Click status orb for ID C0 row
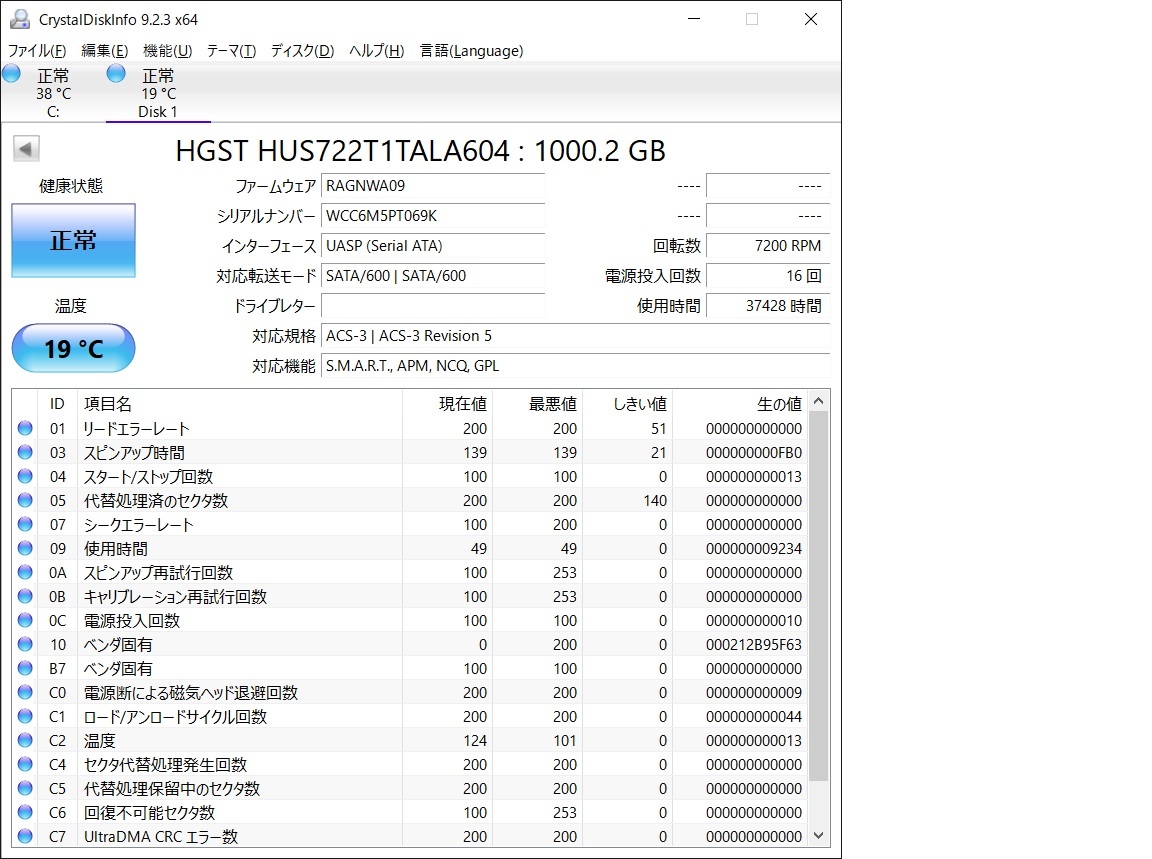 click(x=25, y=691)
